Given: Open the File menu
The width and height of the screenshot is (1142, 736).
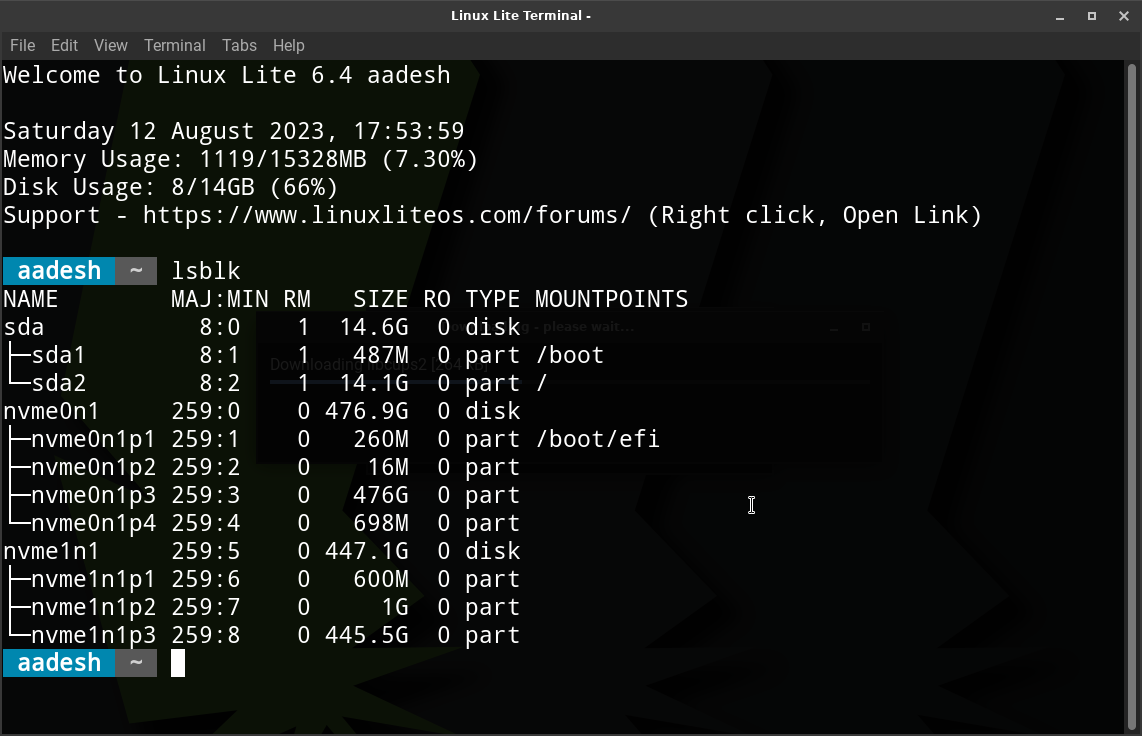Looking at the screenshot, I should [22, 45].
